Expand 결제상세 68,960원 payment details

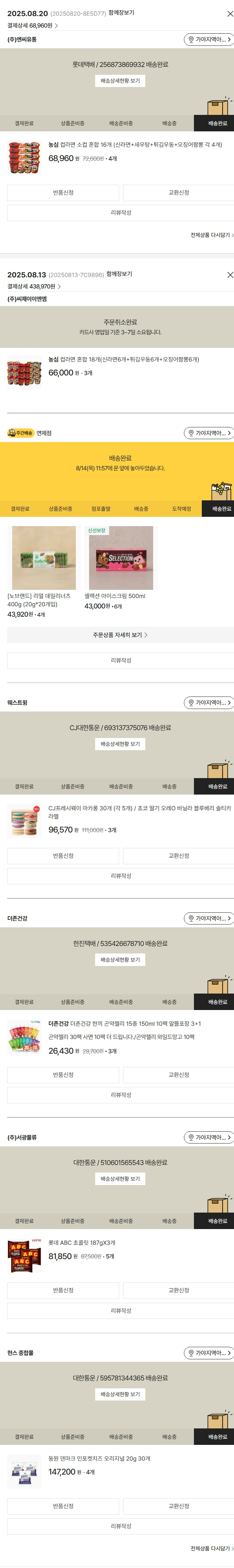33,26
